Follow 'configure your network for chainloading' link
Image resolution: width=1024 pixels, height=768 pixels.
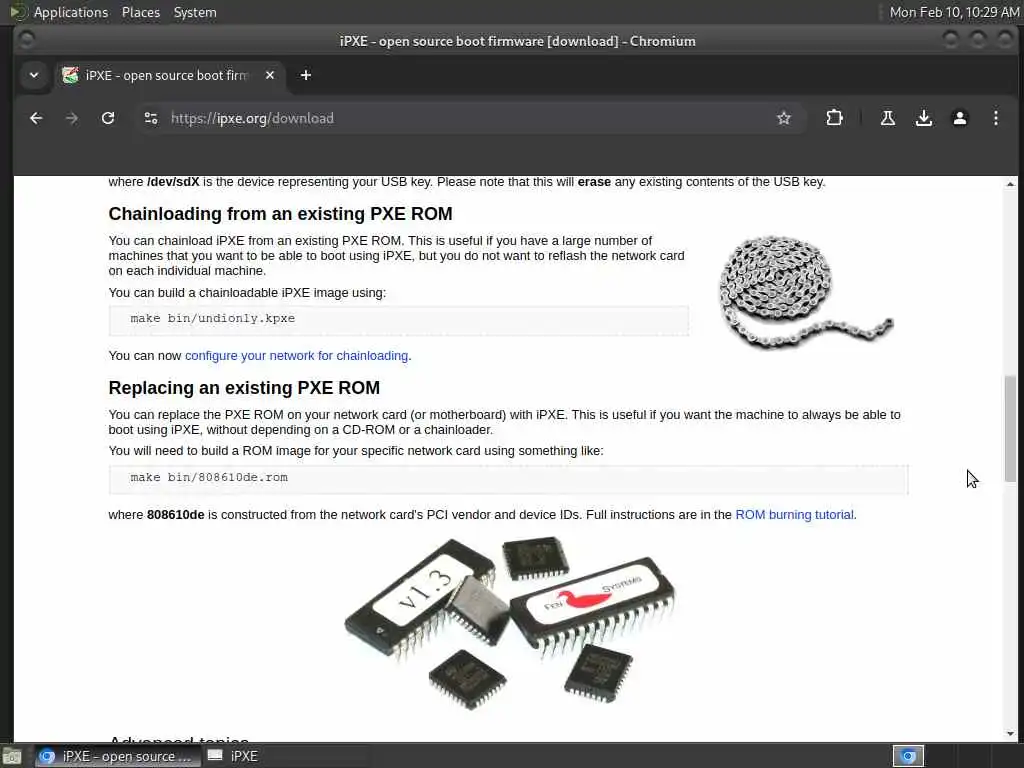[296, 356]
